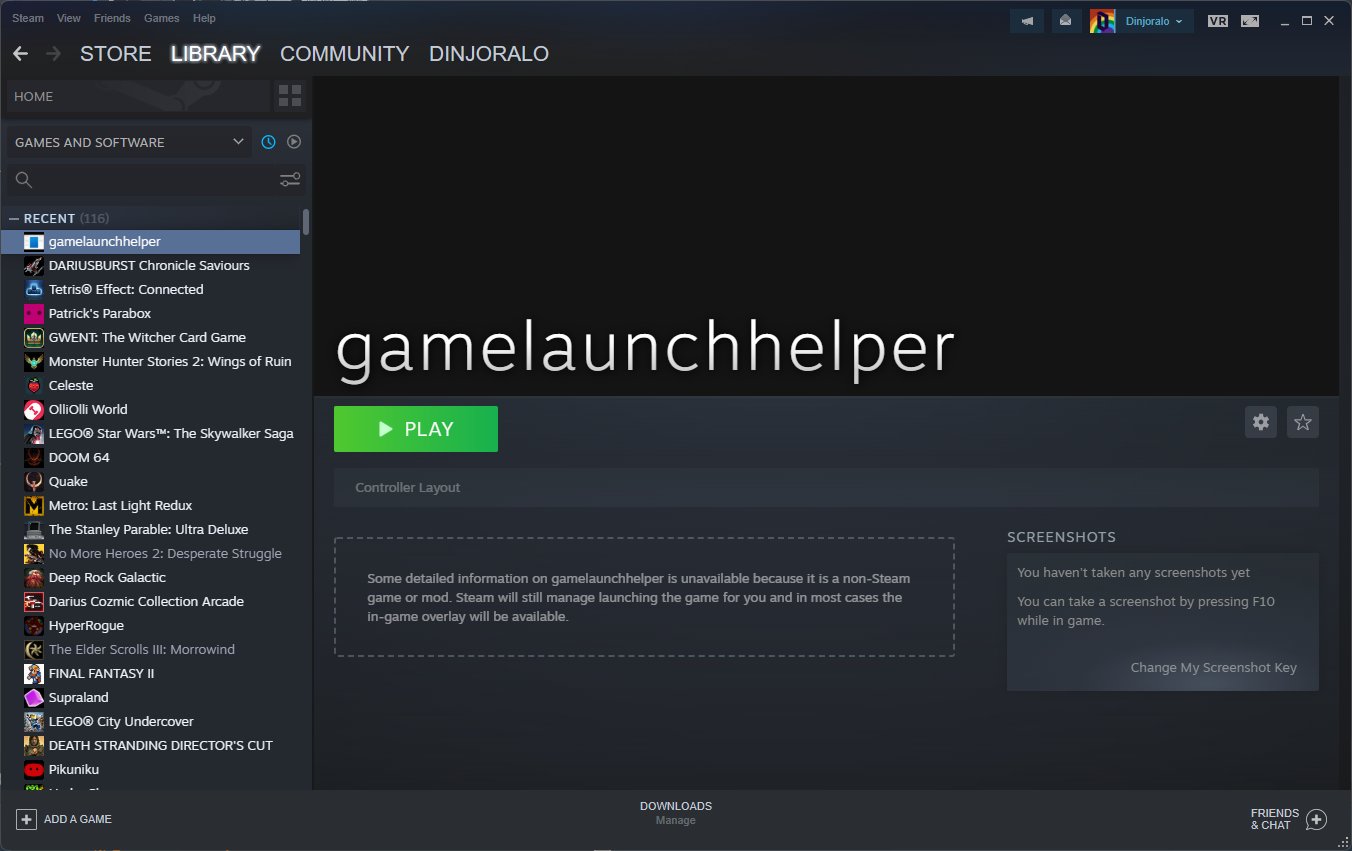This screenshot has width=1352, height=851.
Task: Open Controller Layout
Action: (826, 488)
